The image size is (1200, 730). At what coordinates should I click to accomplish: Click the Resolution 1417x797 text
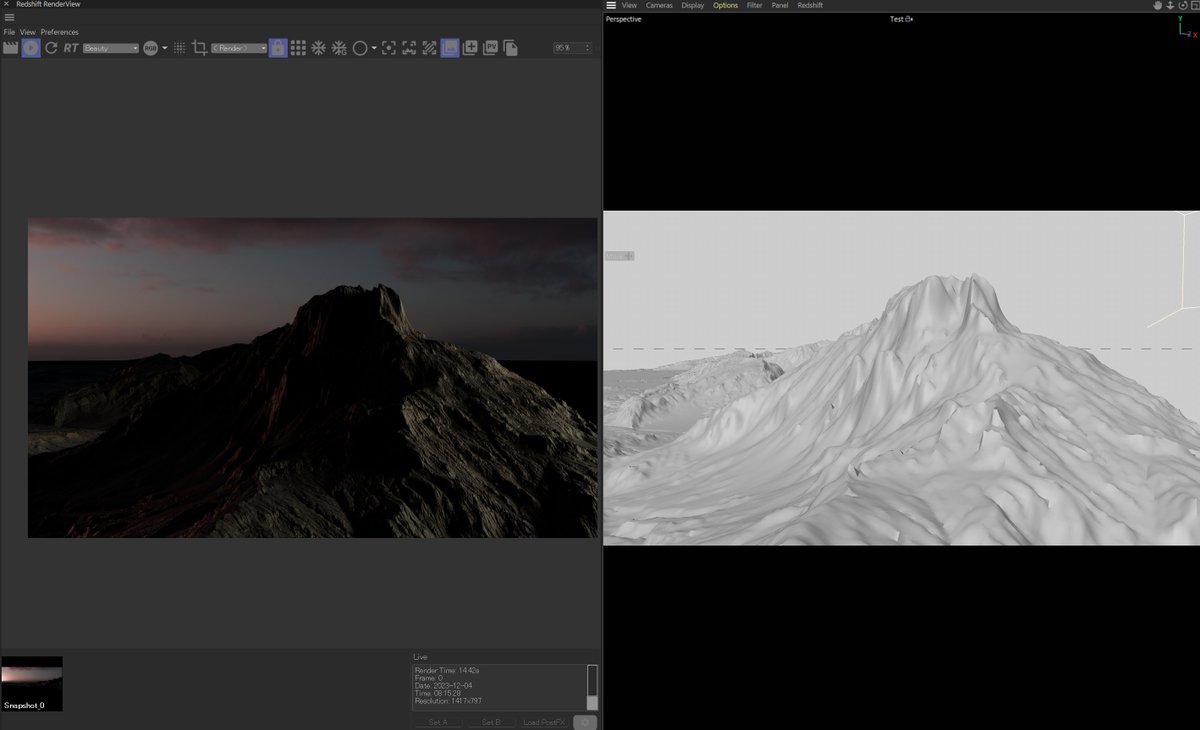(x=448, y=701)
